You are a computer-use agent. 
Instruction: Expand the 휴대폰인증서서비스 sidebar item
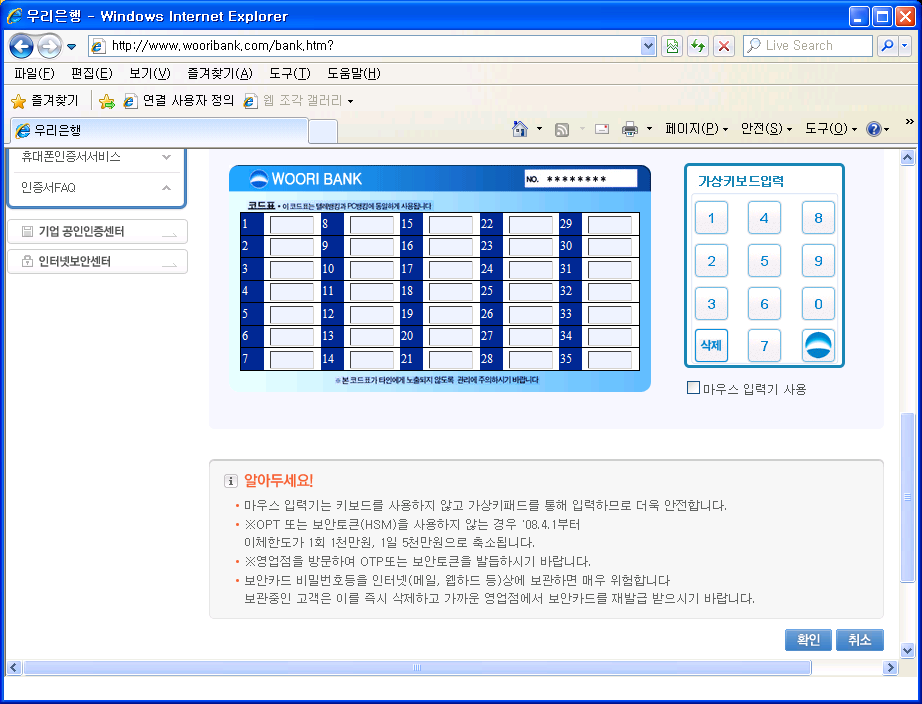97,157
